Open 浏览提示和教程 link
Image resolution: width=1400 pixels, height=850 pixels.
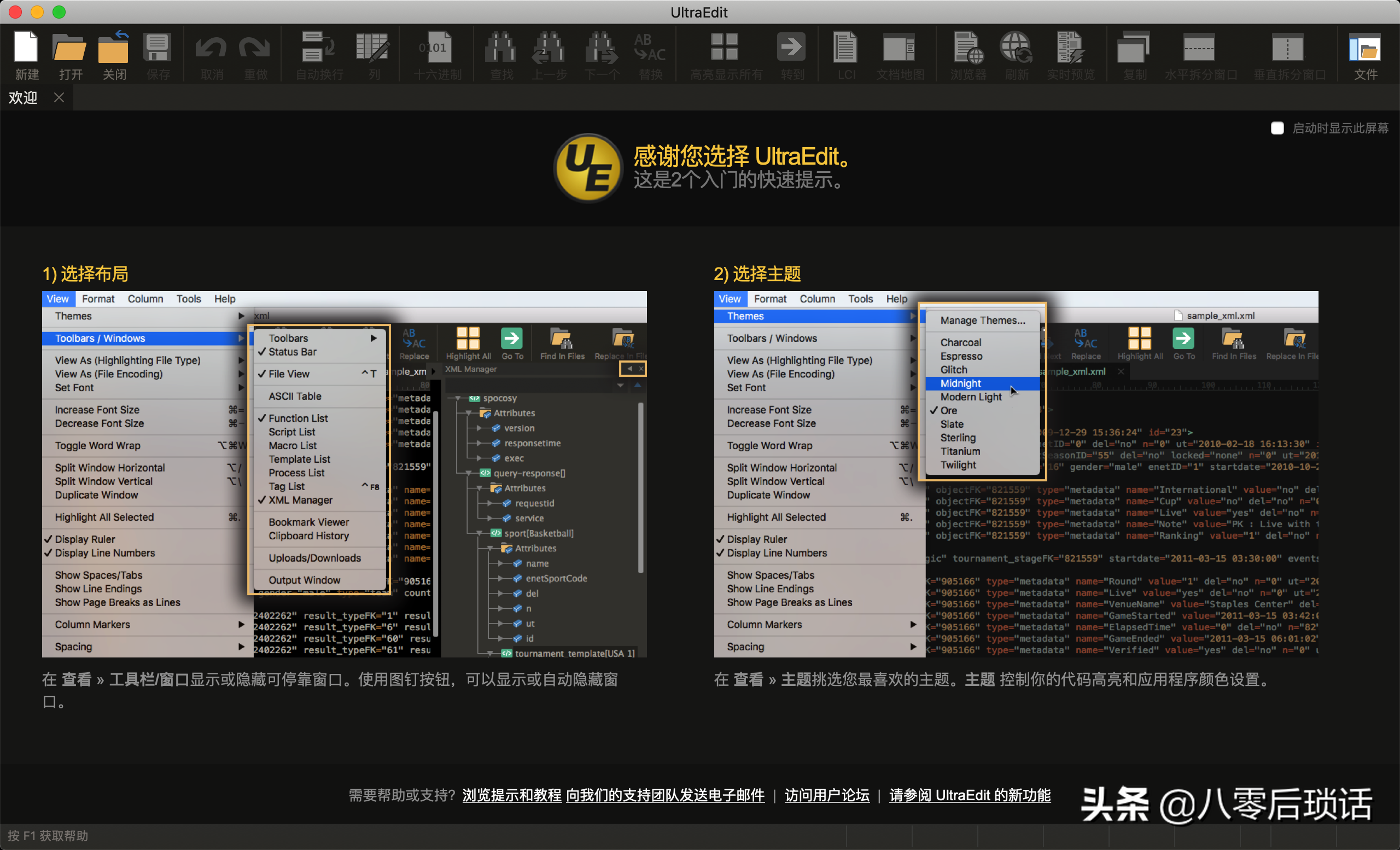tap(511, 795)
